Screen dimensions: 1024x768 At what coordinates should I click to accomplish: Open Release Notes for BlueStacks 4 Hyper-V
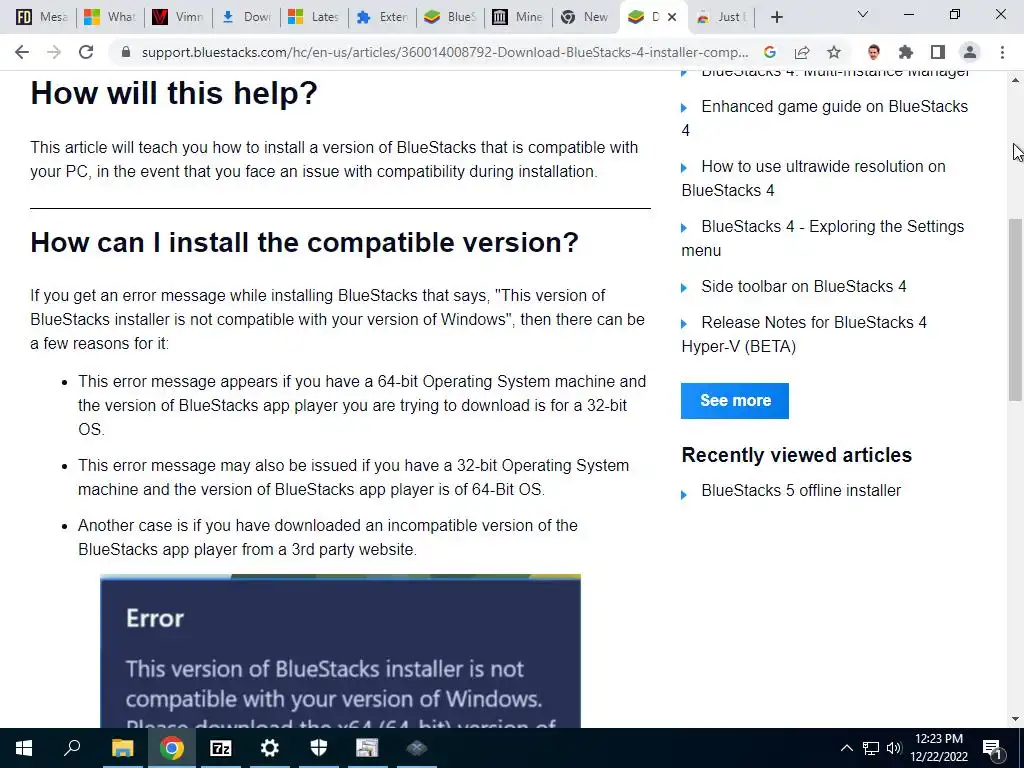(x=804, y=334)
